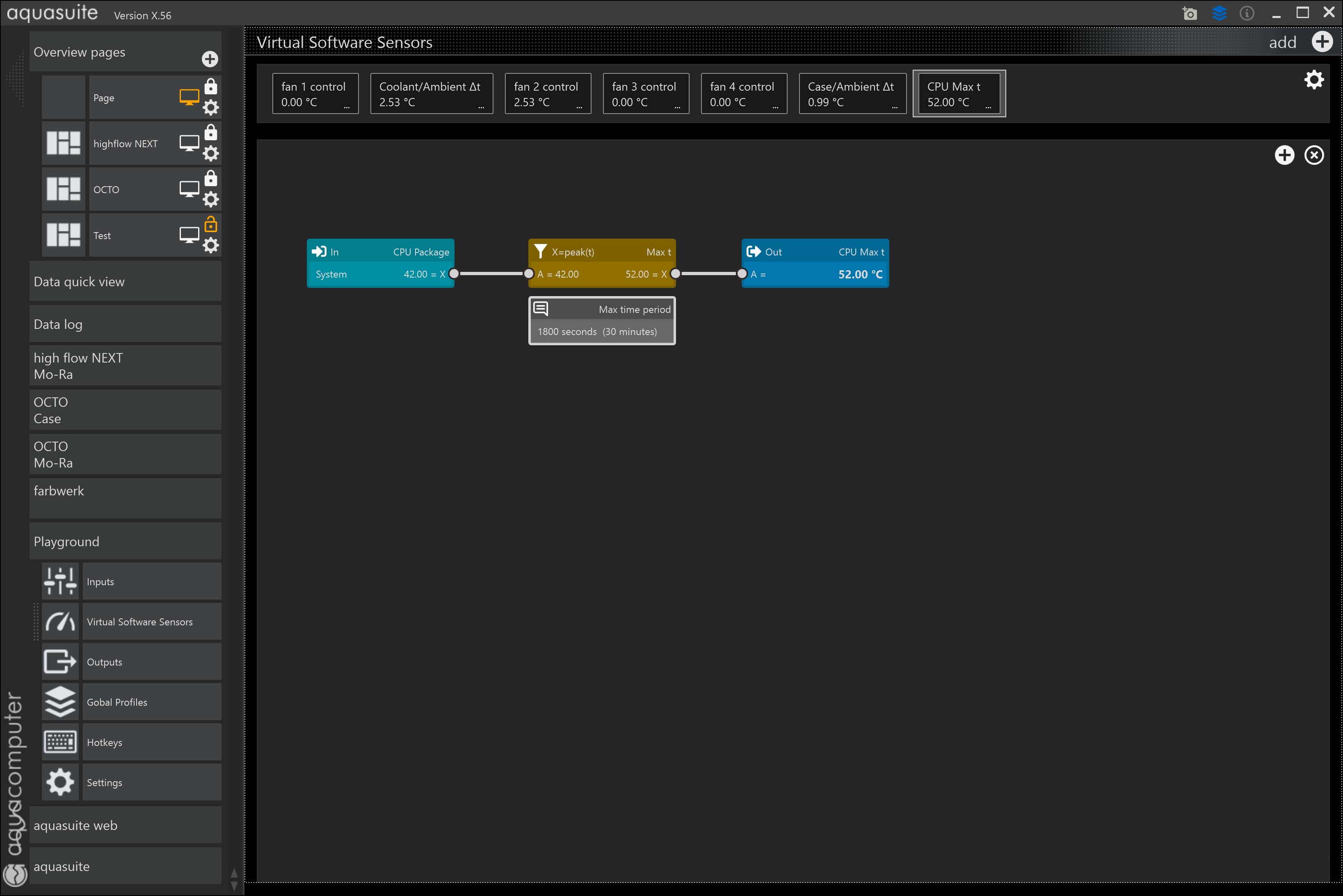1343x896 pixels.
Task: Open gear settings for the OCTO overview page
Action: 211,199
